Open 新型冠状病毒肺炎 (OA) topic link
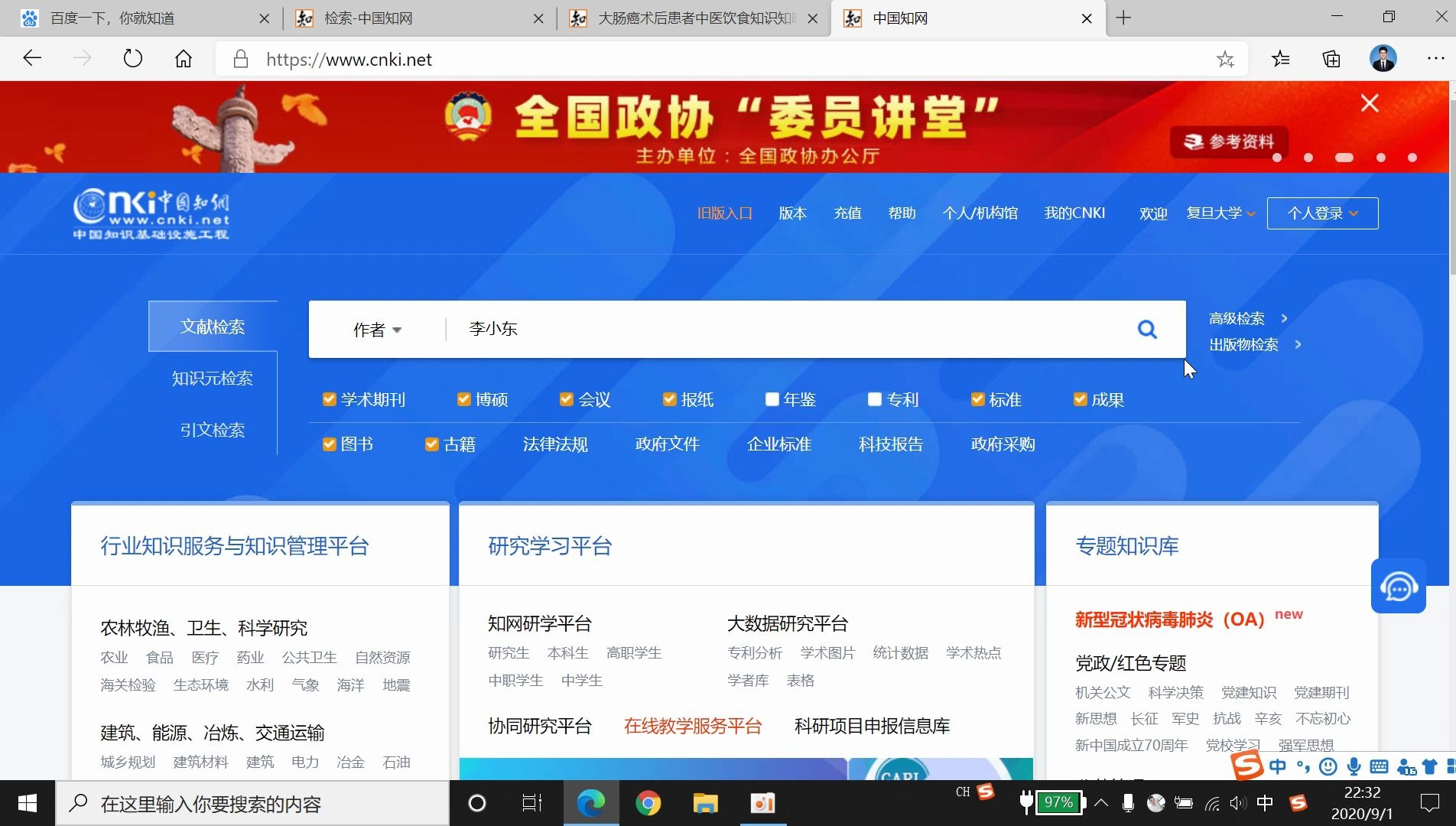The height and width of the screenshot is (826, 1456). (x=1170, y=619)
